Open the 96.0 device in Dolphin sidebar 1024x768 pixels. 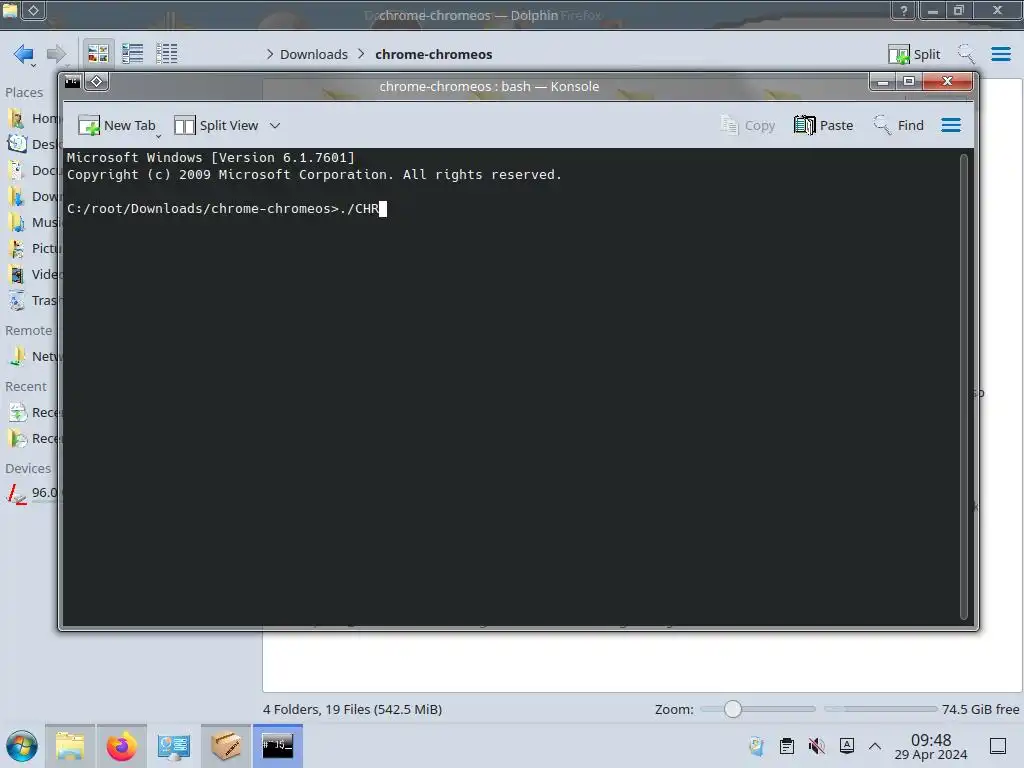[33, 493]
